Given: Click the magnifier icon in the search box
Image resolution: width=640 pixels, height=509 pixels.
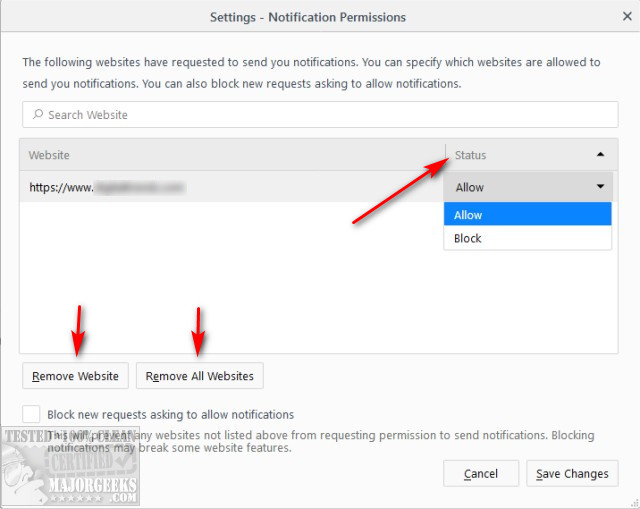Looking at the screenshot, I should click(x=37, y=115).
